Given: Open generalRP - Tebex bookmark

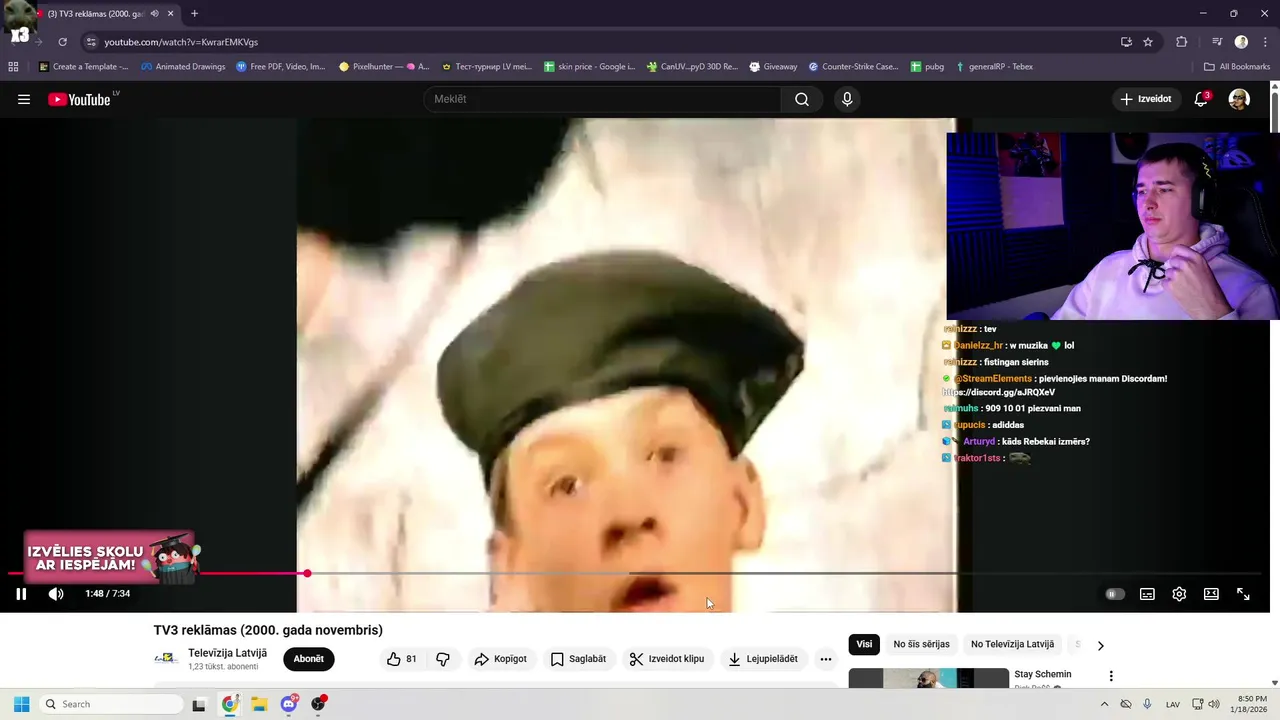Looking at the screenshot, I should click(994, 67).
